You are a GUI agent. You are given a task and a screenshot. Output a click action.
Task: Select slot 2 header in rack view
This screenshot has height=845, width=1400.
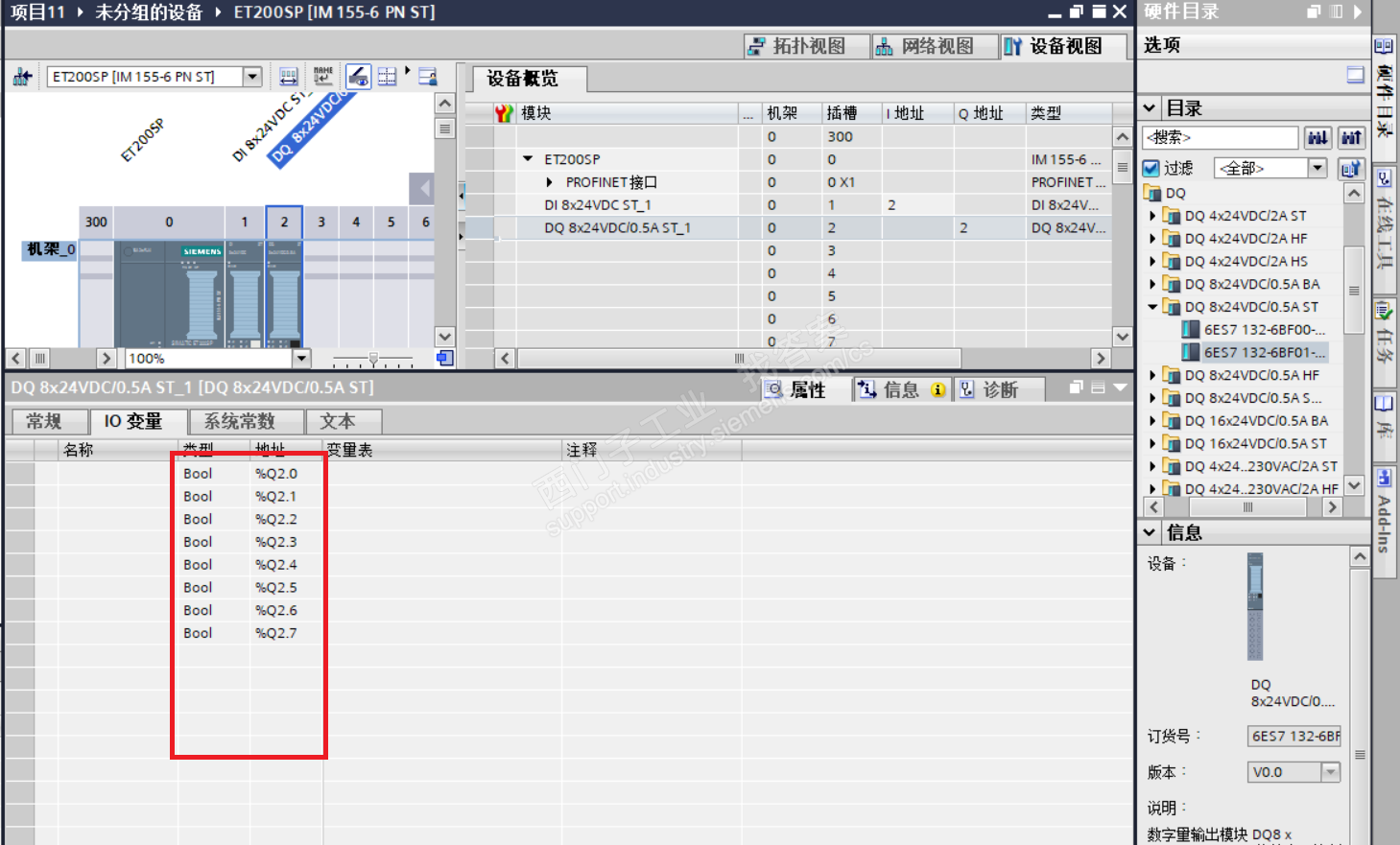tap(284, 222)
